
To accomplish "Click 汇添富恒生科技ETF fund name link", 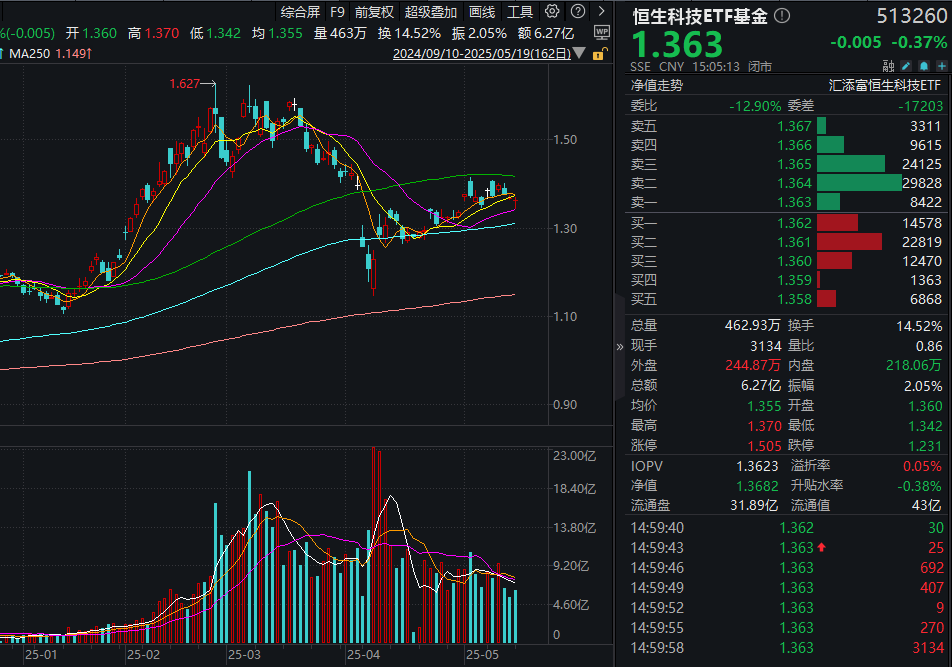I will coord(886,86).
